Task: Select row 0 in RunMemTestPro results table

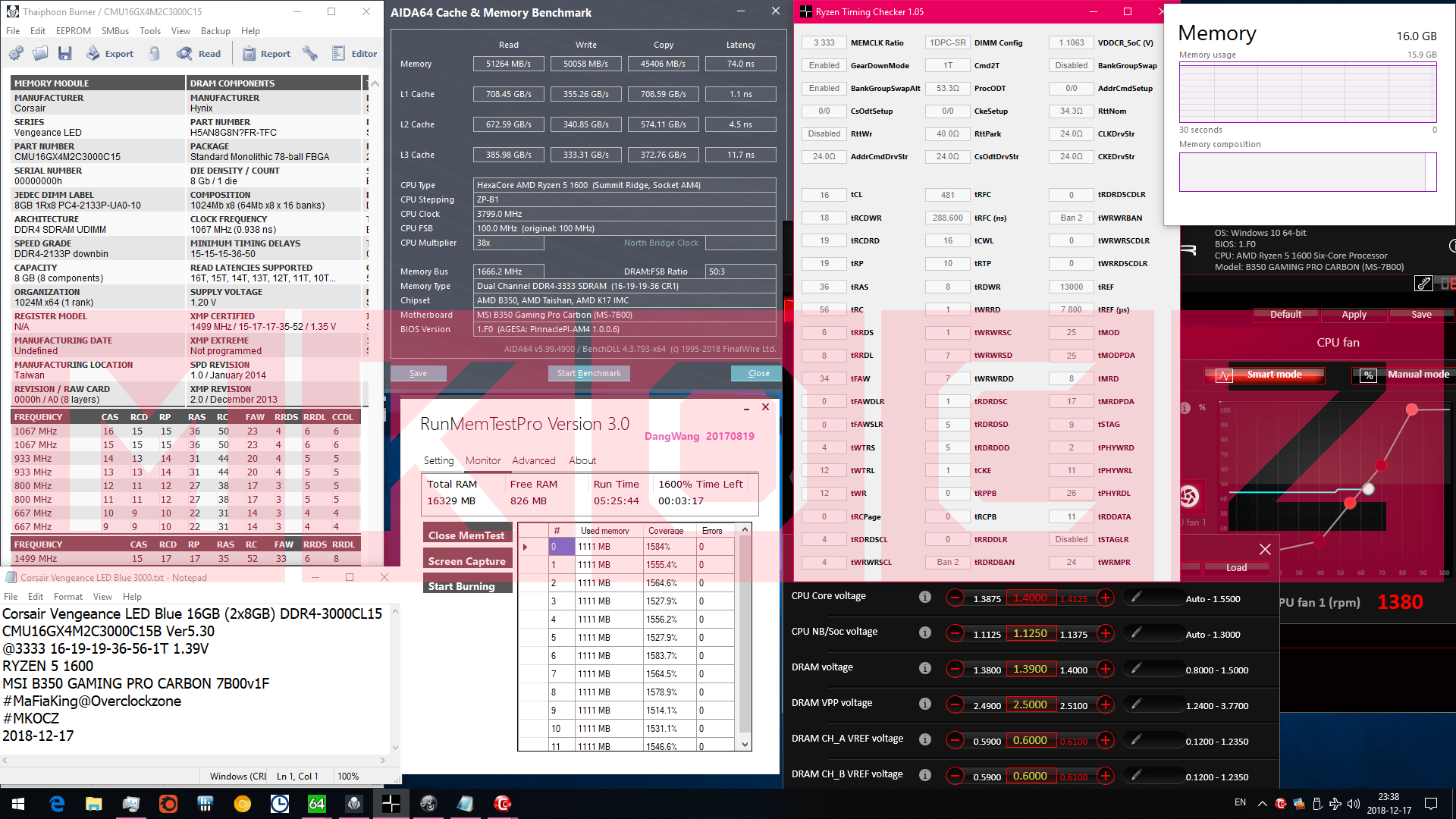Action: [626, 547]
